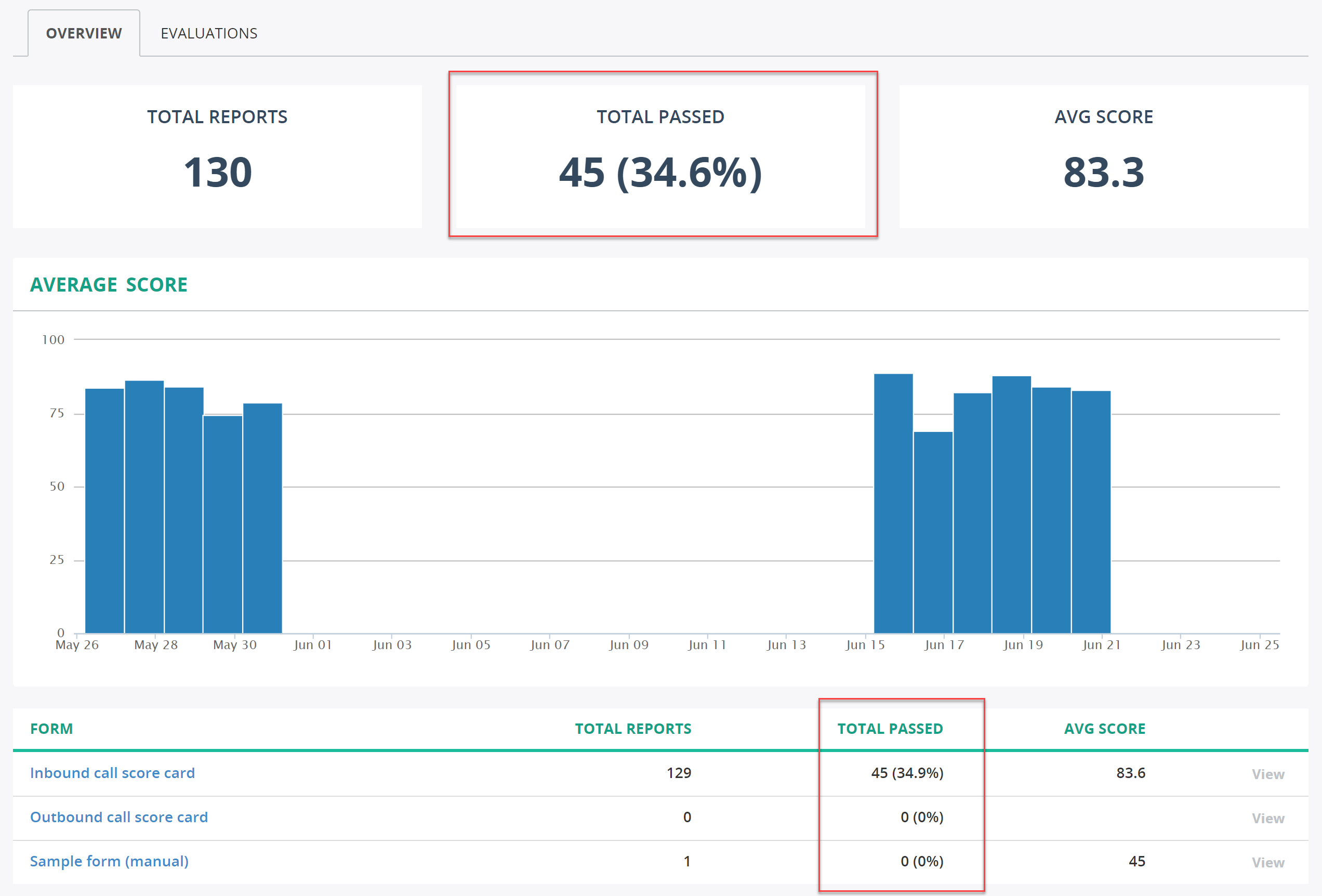Open Sample form (manual) link
This screenshot has height=896, width=1322.
pyautogui.click(x=109, y=861)
